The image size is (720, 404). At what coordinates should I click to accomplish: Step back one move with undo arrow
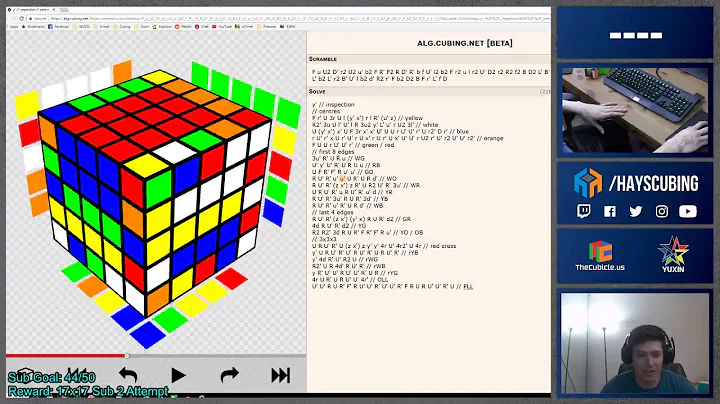[x=128, y=375]
